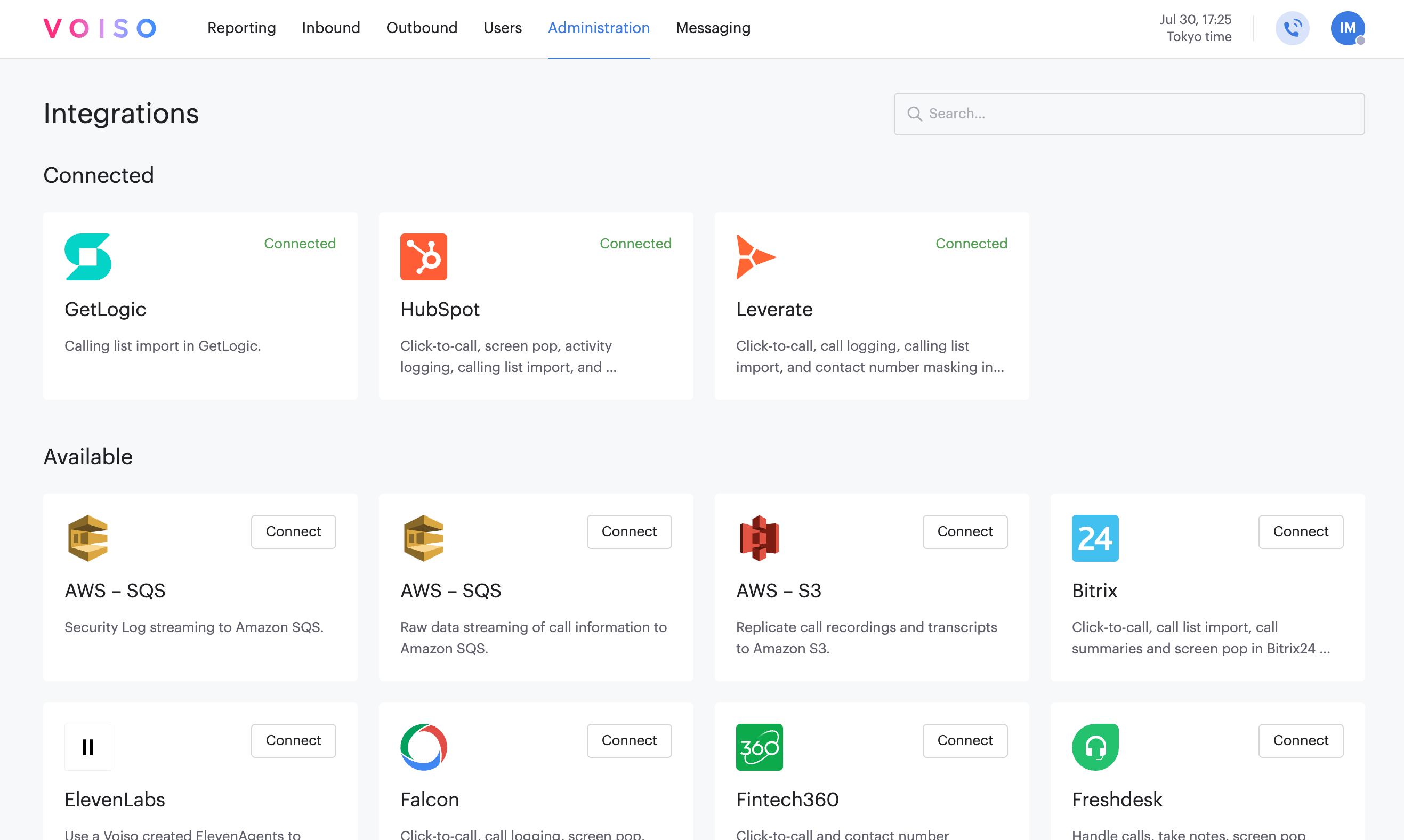Connect the AWS SQS Raw data integration

630,531
